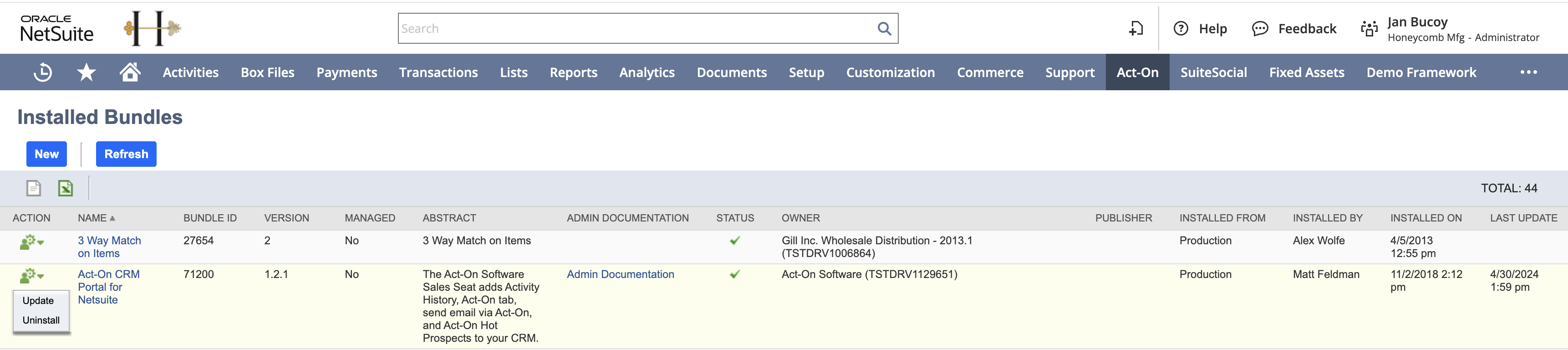Click the Feedback speech bubble icon
The width and height of the screenshot is (1568, 350).
pyautogui.click(x=1259, y=29)
